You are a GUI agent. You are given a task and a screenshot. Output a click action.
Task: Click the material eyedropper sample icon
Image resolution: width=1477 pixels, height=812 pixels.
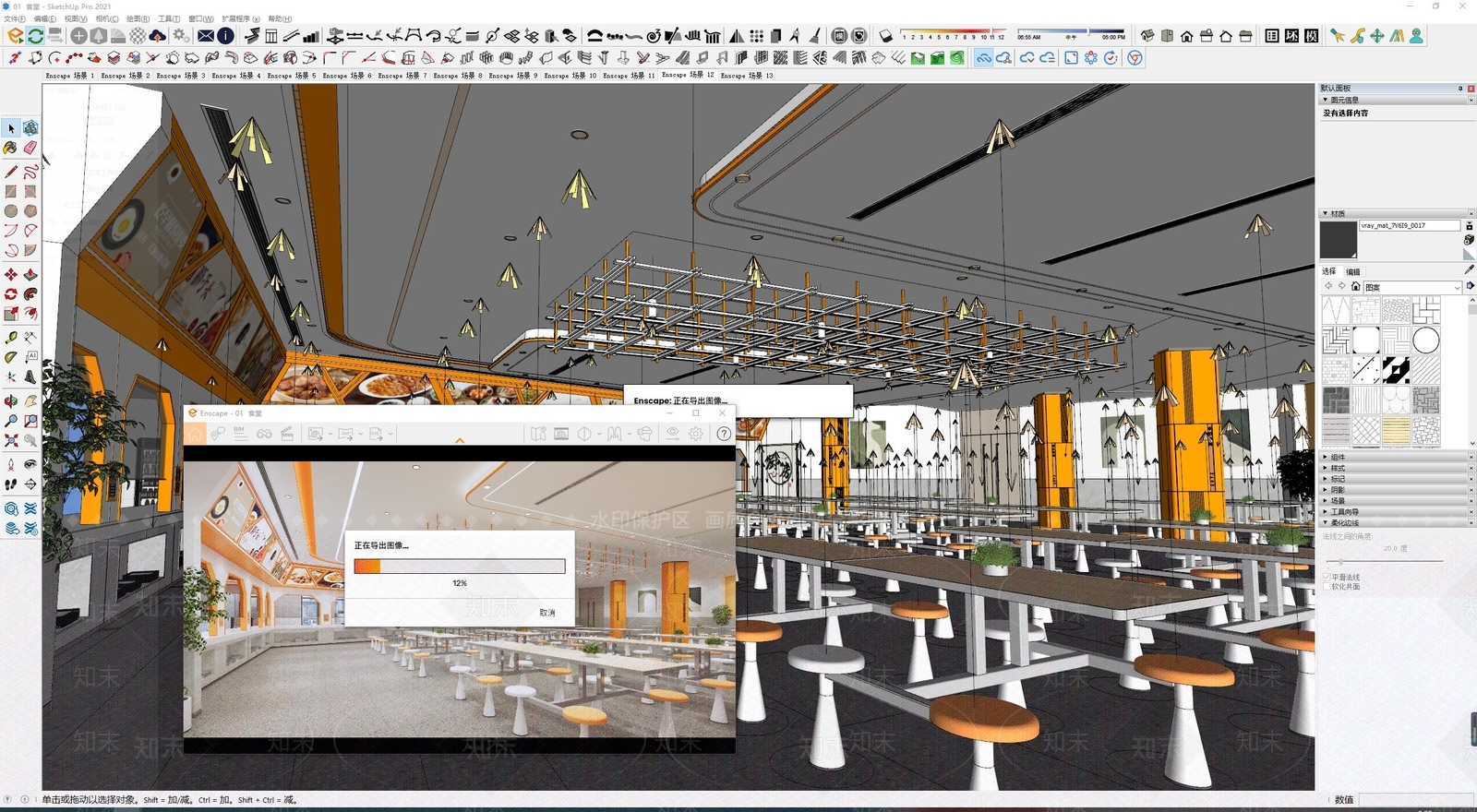pos(1469,269)
